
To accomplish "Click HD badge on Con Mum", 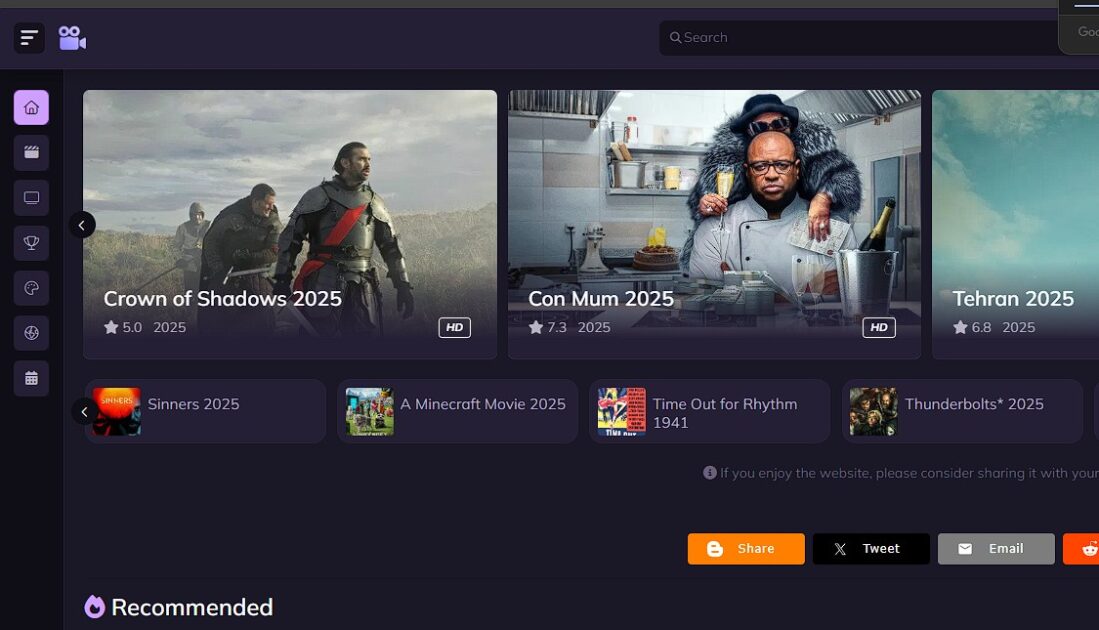I will click(x=879, y=327).
